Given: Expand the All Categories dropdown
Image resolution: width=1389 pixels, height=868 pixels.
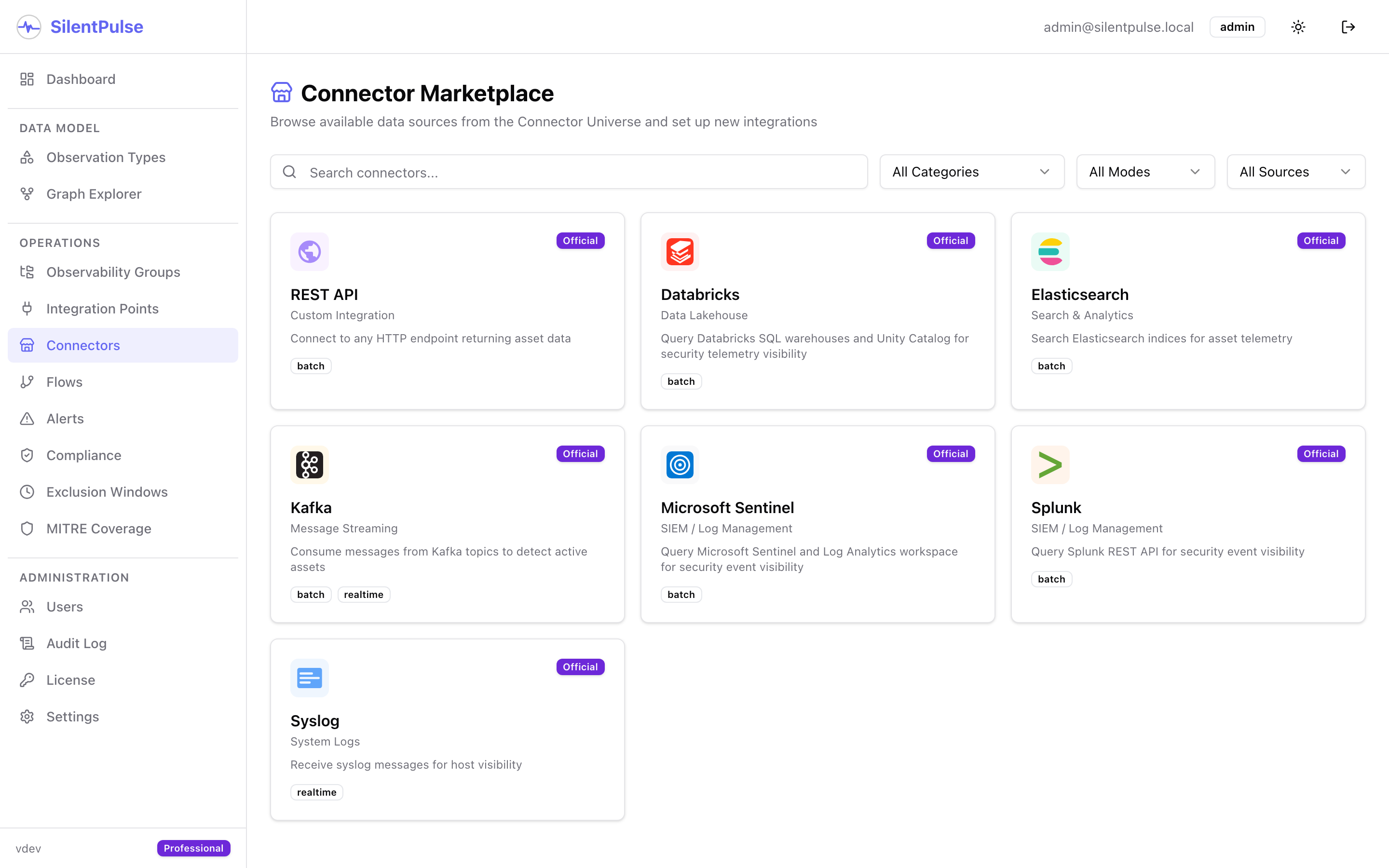Looking at the screenshot, I should click(972, 172).
